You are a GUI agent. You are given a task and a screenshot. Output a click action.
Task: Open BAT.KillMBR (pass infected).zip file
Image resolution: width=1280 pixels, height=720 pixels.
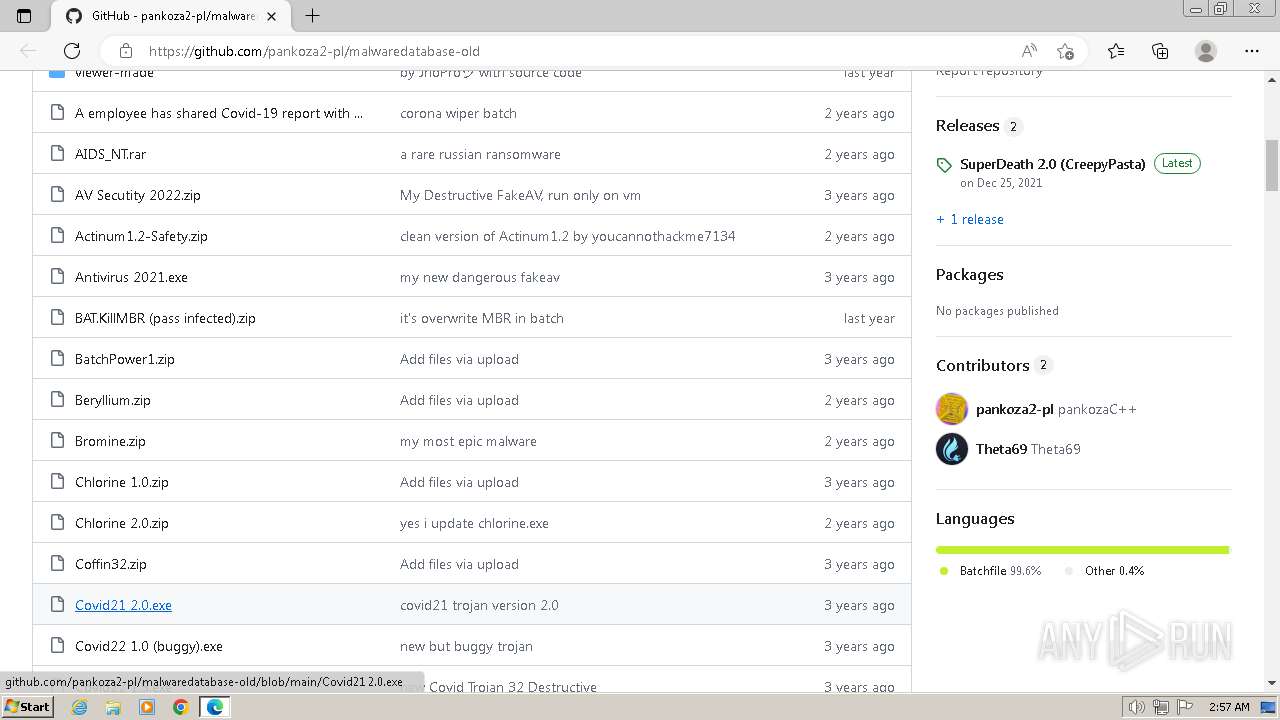165,318
